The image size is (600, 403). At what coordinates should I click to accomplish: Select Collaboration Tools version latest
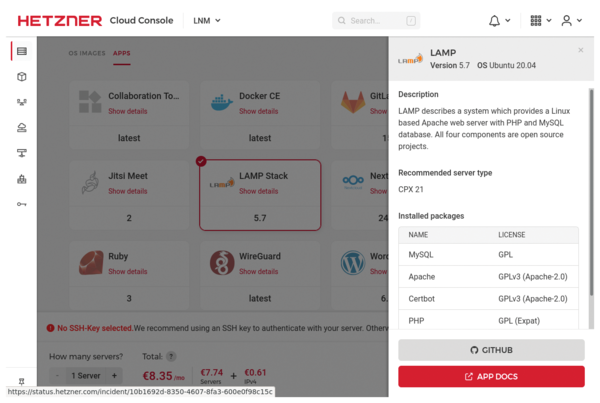129,138
